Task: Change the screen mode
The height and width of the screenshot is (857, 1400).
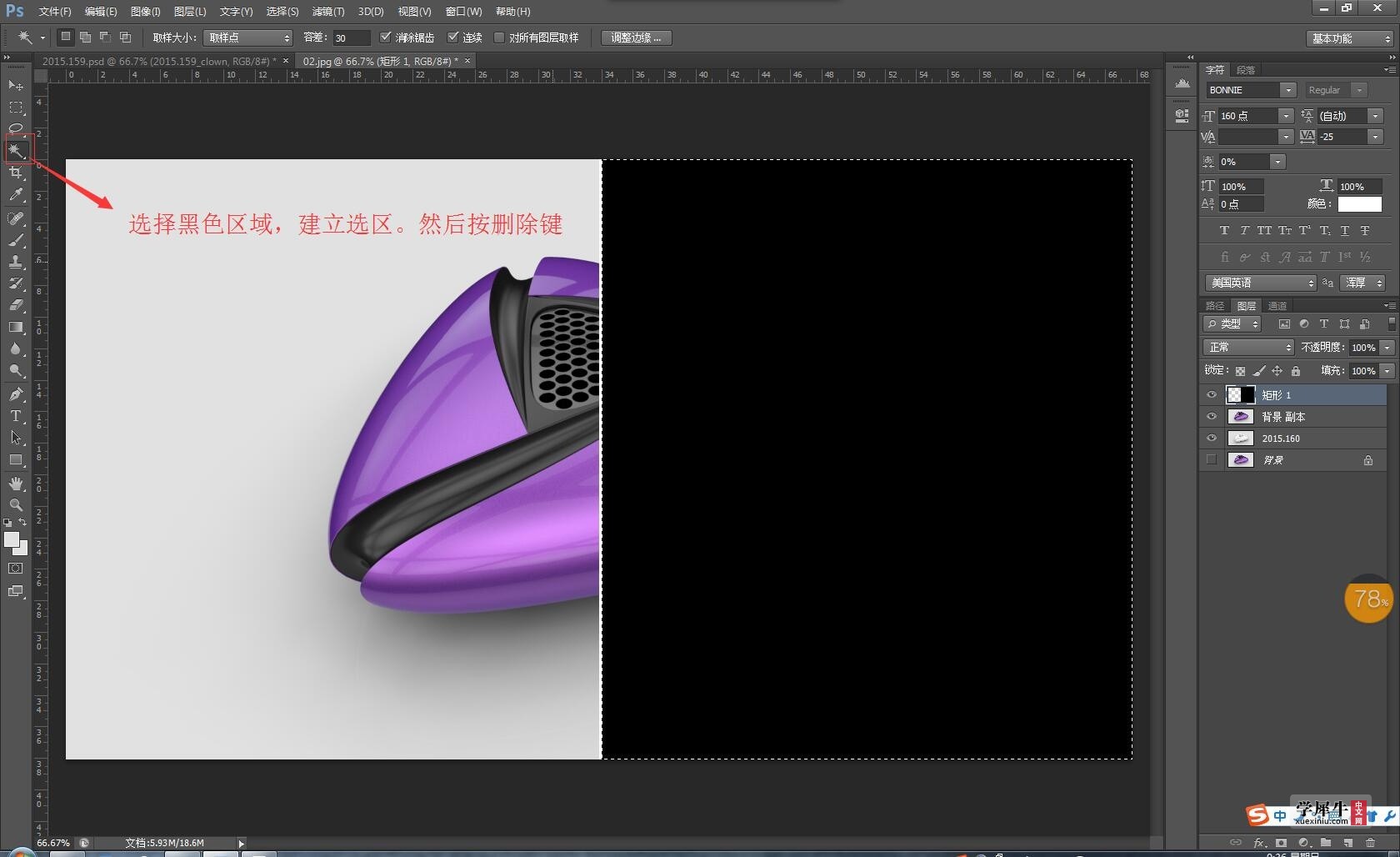Action: [16, 591]
